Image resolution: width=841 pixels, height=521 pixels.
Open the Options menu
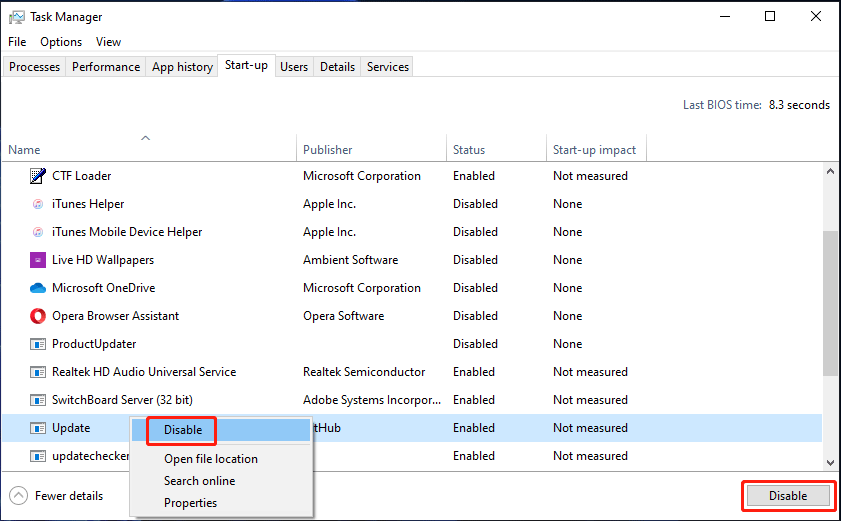[x=61, y=42]
